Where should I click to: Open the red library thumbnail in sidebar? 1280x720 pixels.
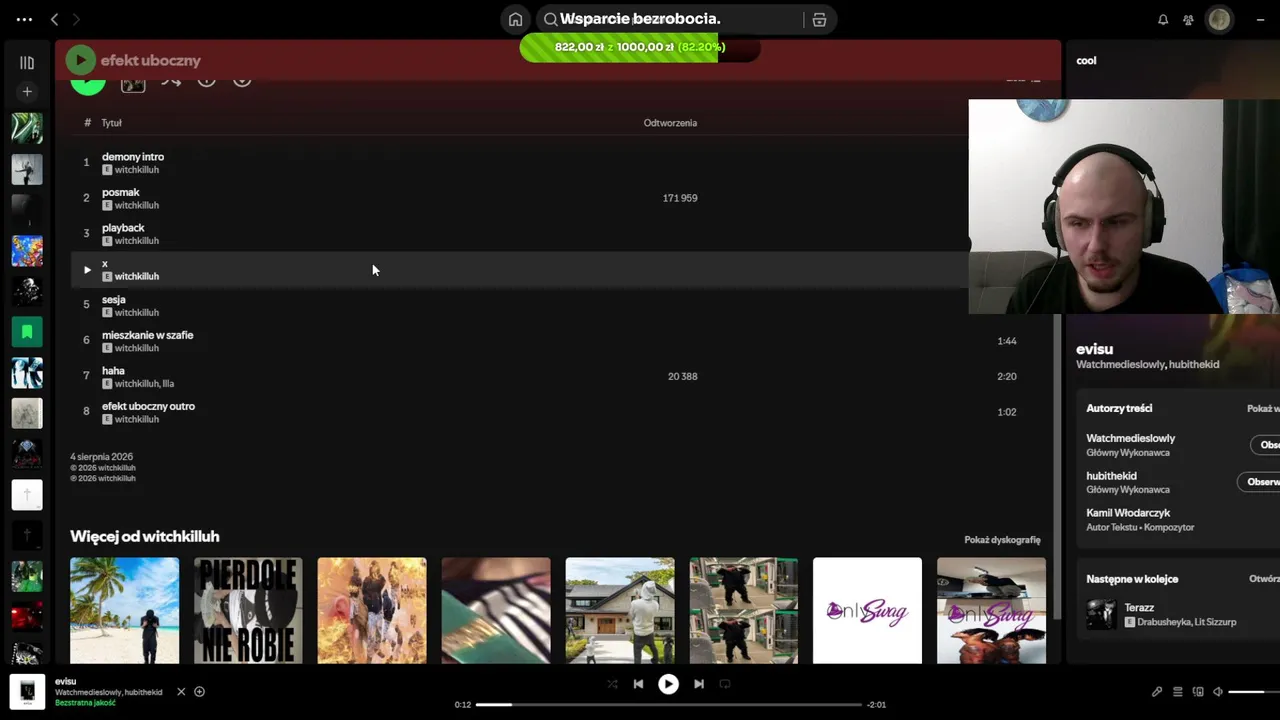pos(27,616)
